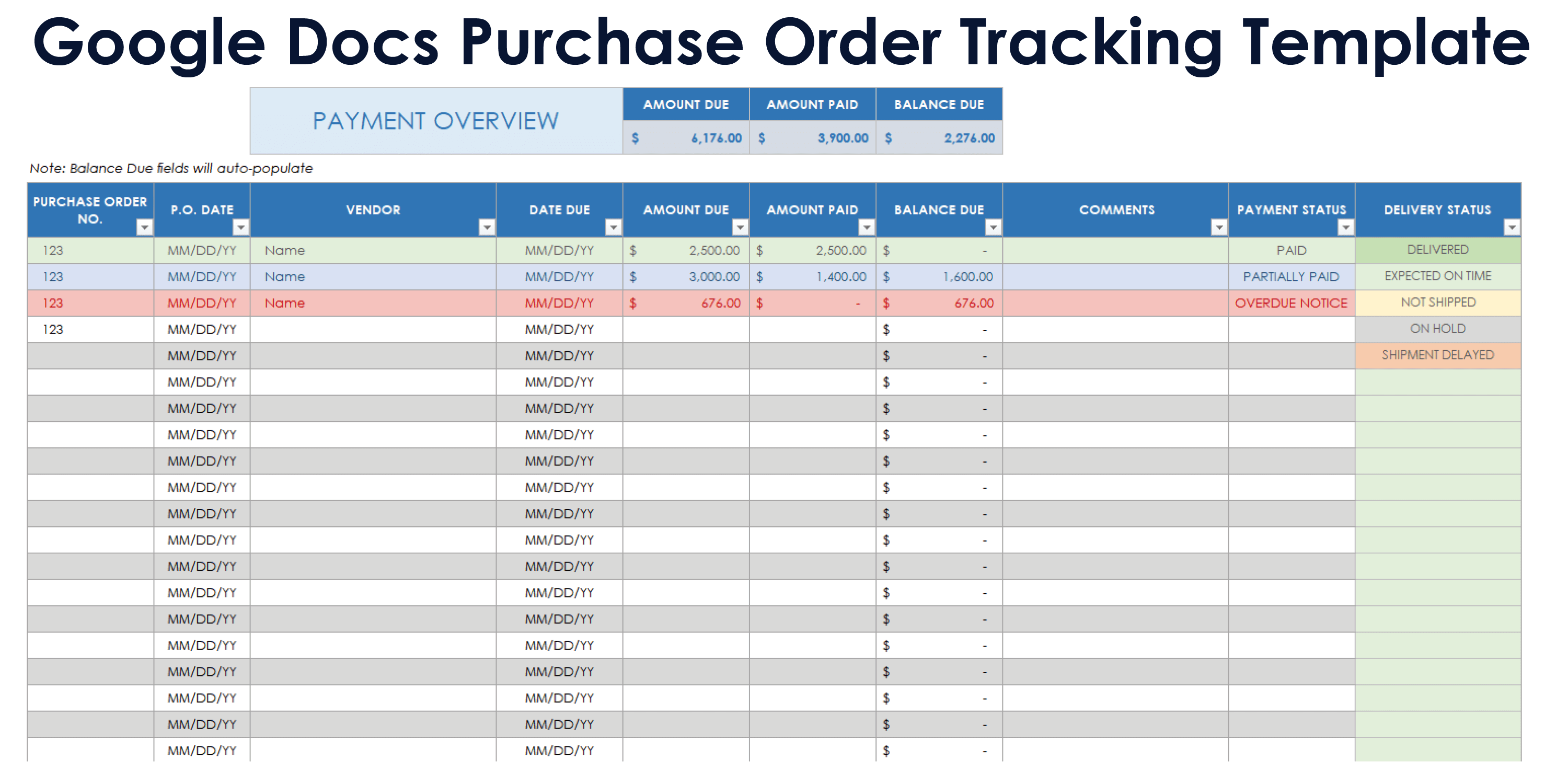The image size is (1568, 784).
Task: Select the DELIVERED delivery status cell
Action: pos(1438,249)
